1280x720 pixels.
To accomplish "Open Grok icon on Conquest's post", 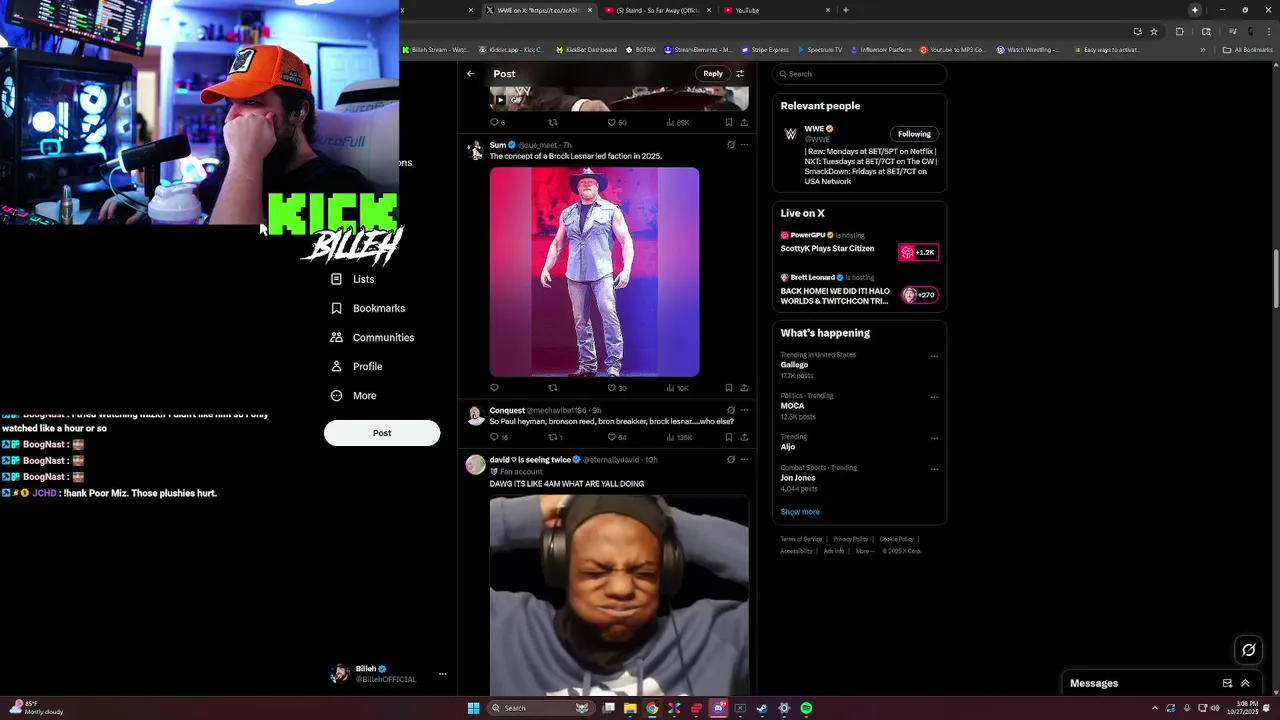I will pos(730,410).
